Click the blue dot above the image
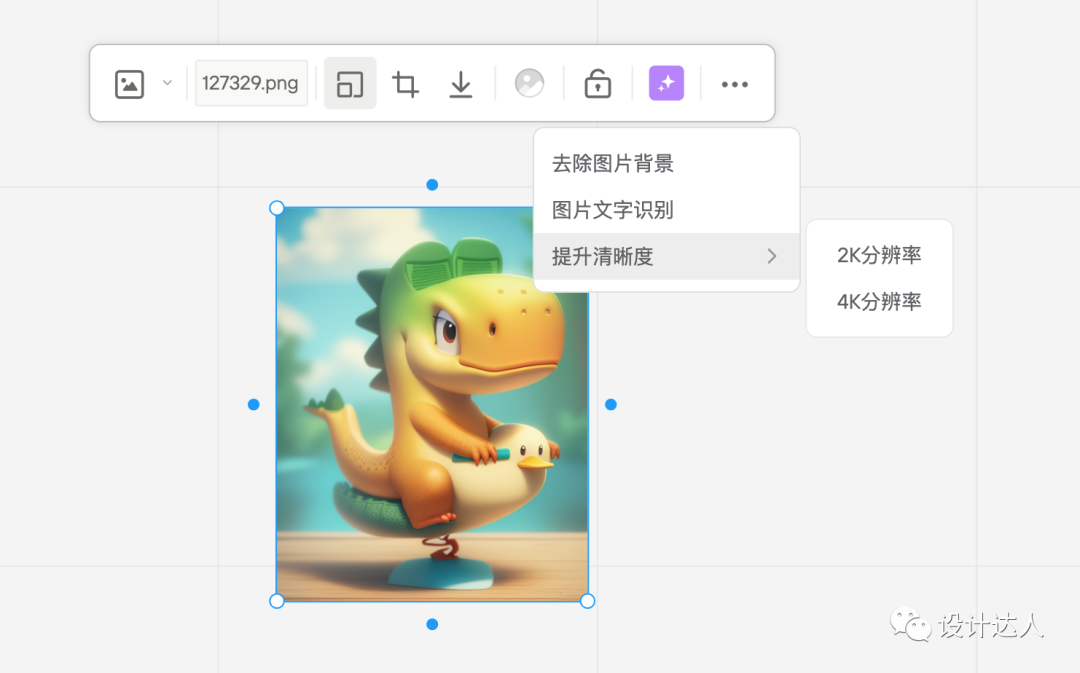Image resolution: width=1080 pixels, height=673 pixels. 432,185
